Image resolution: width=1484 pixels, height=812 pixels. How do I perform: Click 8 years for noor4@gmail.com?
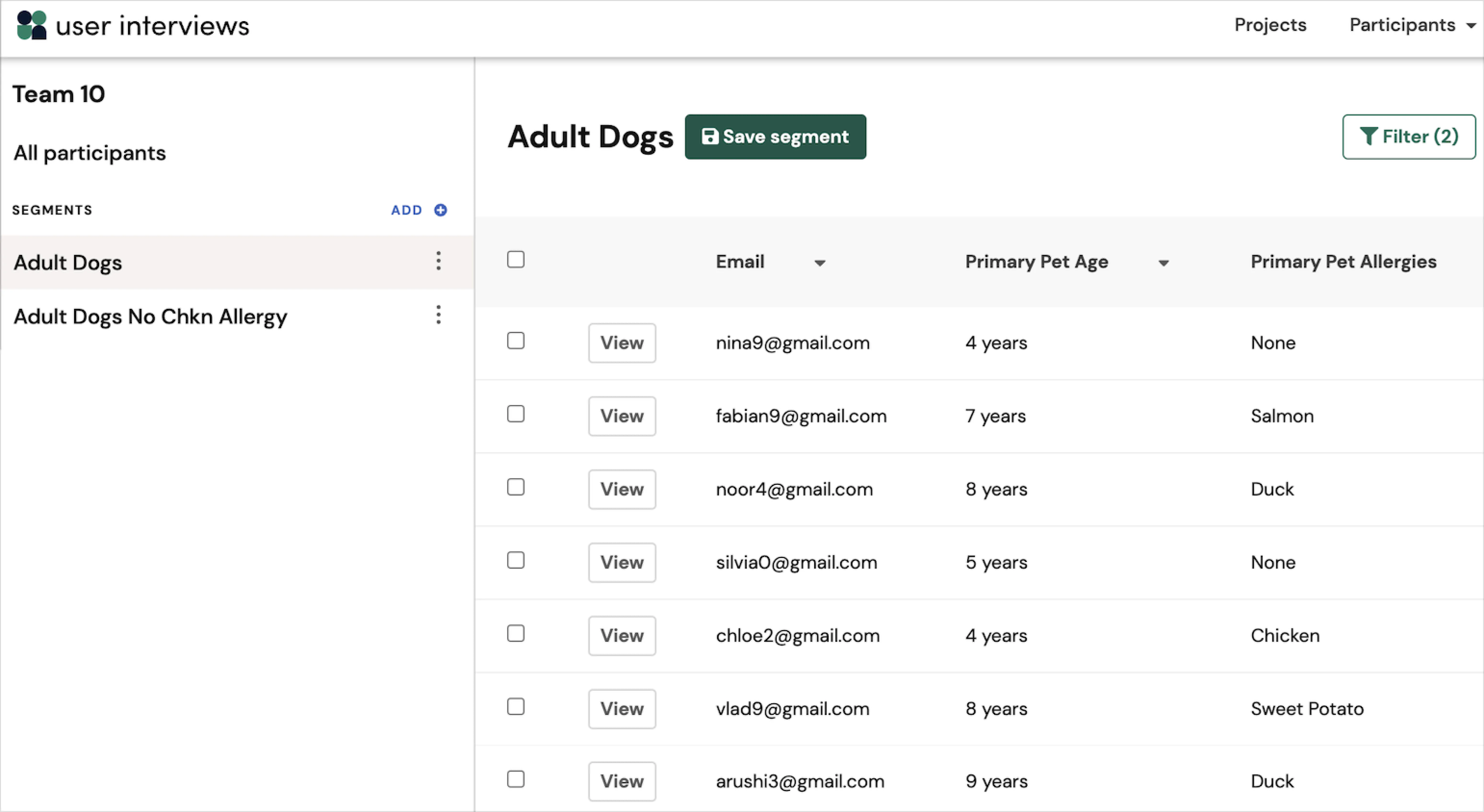[997, 489]
